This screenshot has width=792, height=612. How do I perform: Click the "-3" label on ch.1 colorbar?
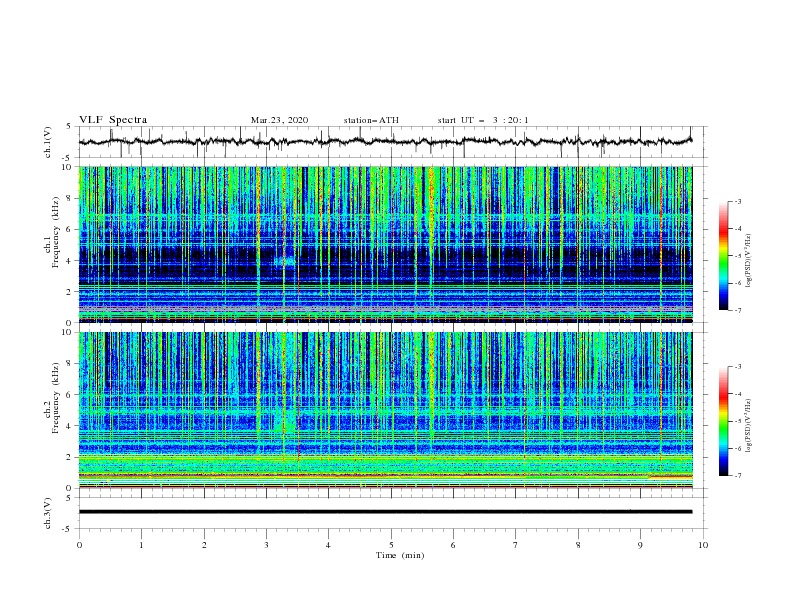click(x=737, y=201)
